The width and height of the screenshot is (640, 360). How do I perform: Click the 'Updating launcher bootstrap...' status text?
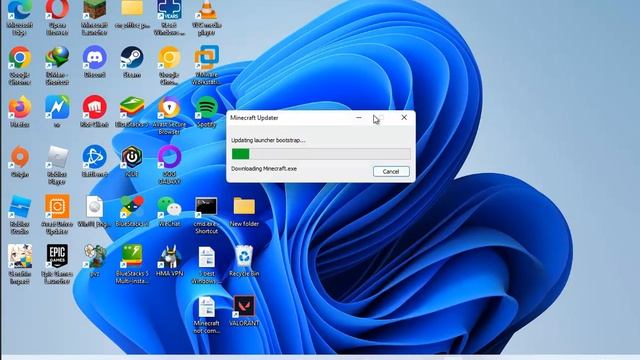[x=268, y=140]
